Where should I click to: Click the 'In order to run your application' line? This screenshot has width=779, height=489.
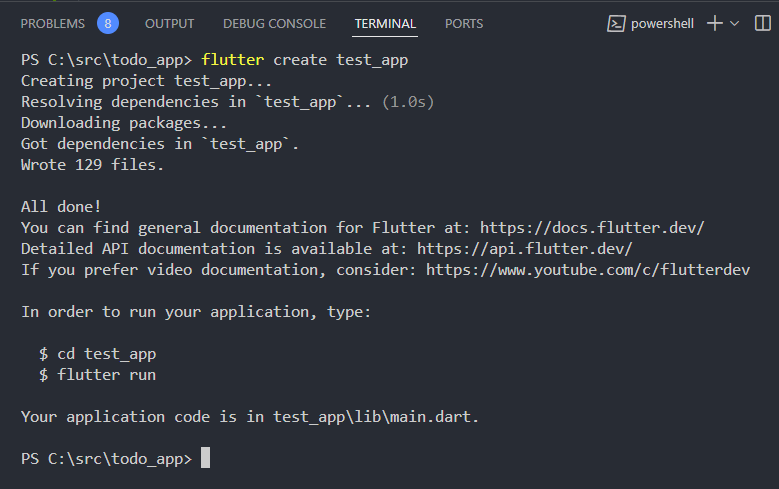196,312
